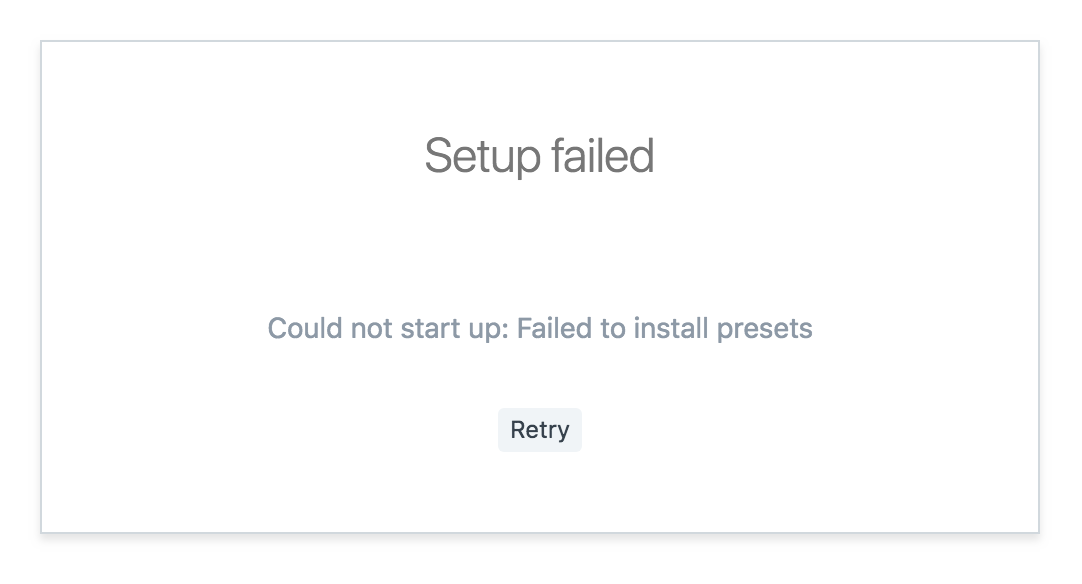Image resolution: width=1082 pixels, height=584 pixels.
Task: Click Retry to reinstall presets
Action: click(x=540, y=429)
